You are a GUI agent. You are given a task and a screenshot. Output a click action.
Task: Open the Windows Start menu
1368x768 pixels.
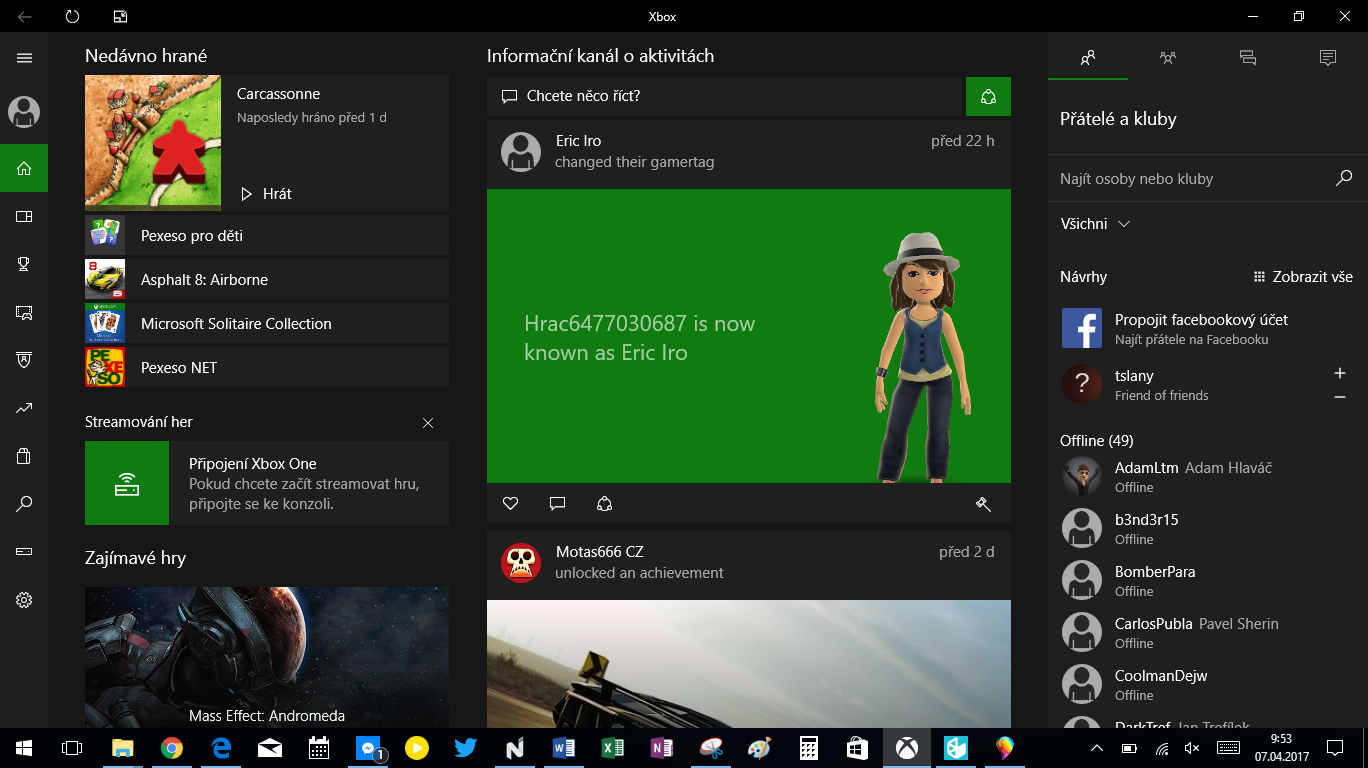pos(24,748)
